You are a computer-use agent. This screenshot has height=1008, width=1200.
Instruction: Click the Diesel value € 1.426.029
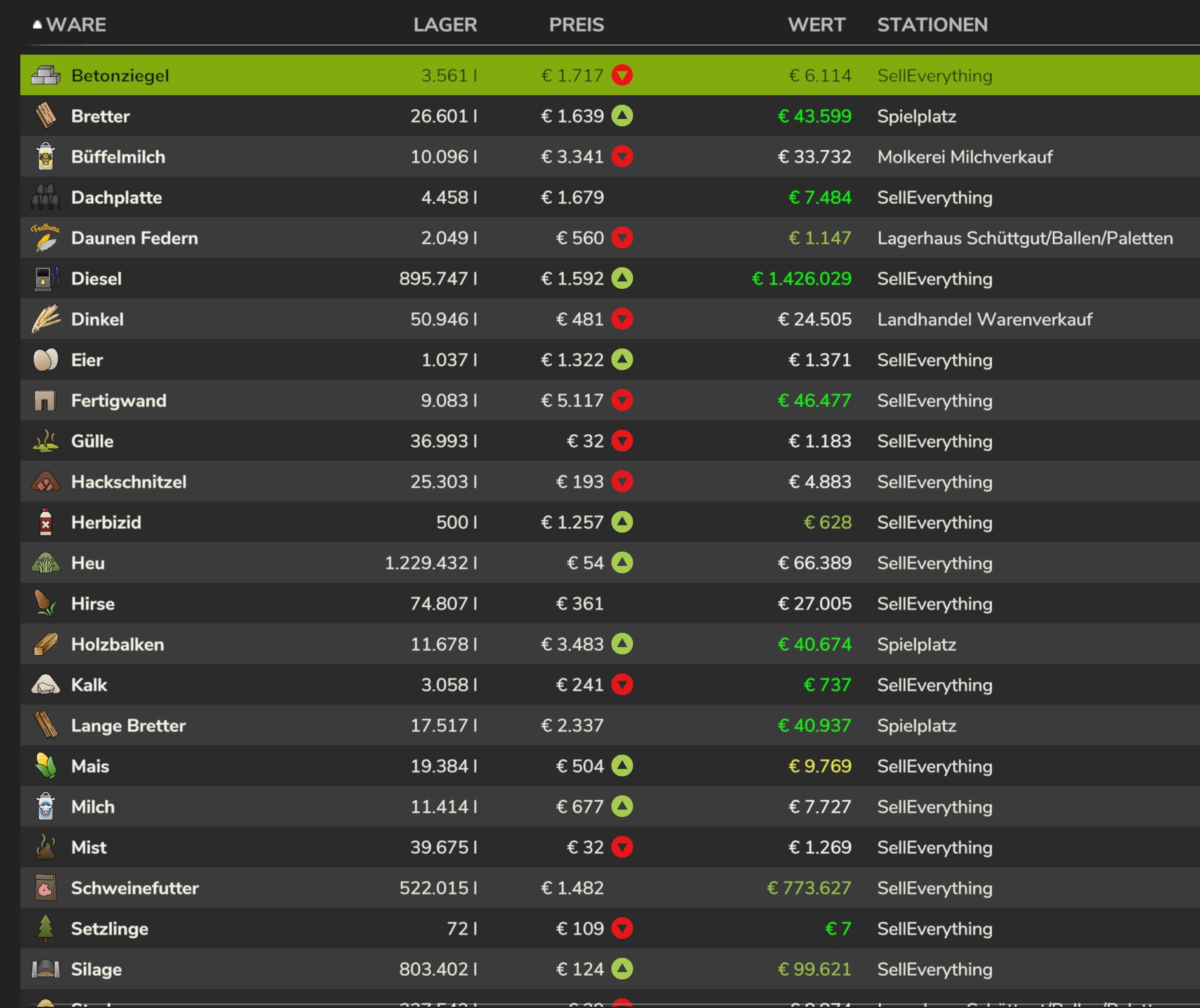[801, 279]
